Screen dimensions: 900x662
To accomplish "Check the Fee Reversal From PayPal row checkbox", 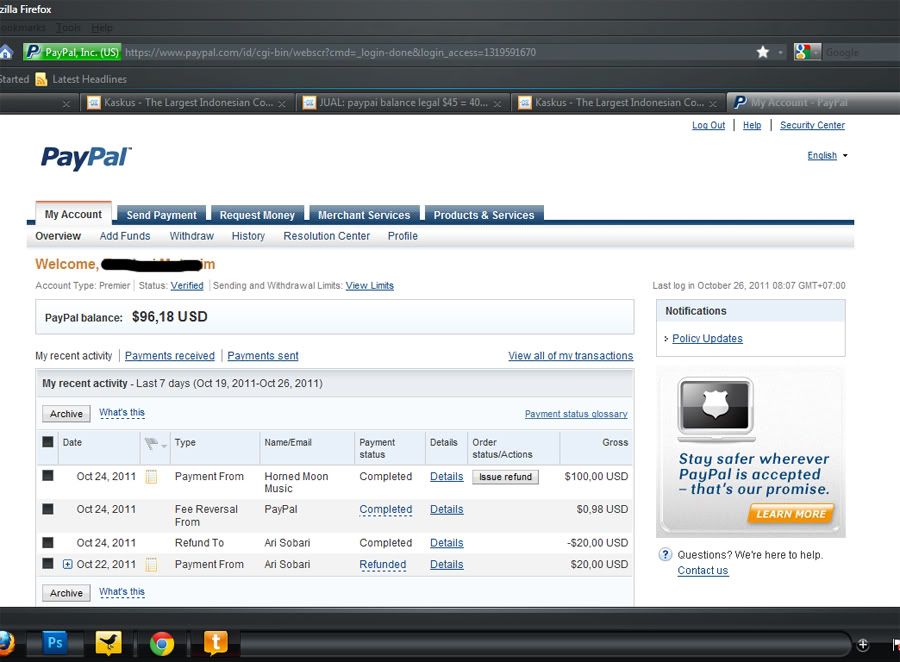I will pos(48,509).
